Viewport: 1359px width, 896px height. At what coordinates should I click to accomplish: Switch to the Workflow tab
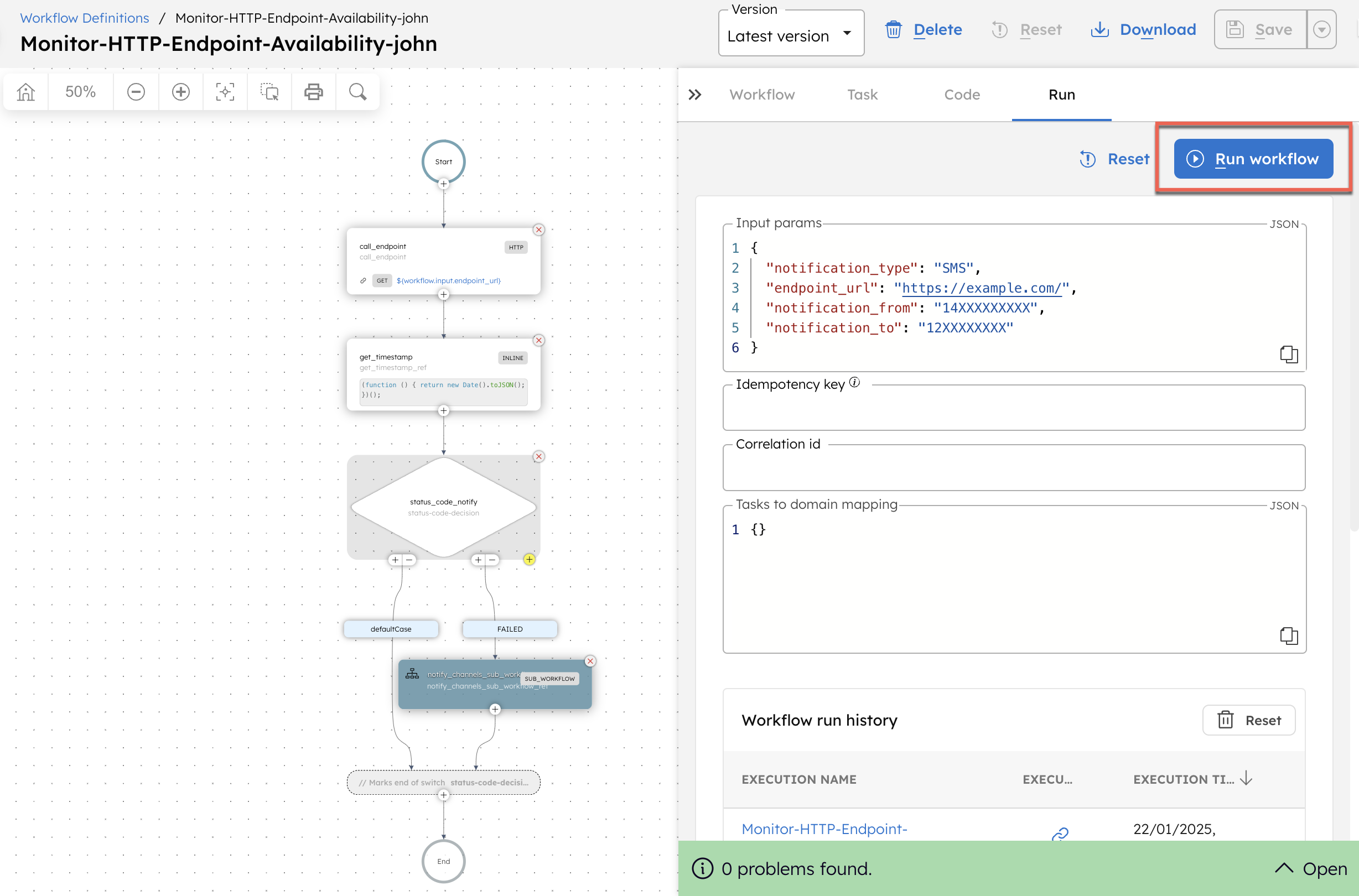click(761, 95)
